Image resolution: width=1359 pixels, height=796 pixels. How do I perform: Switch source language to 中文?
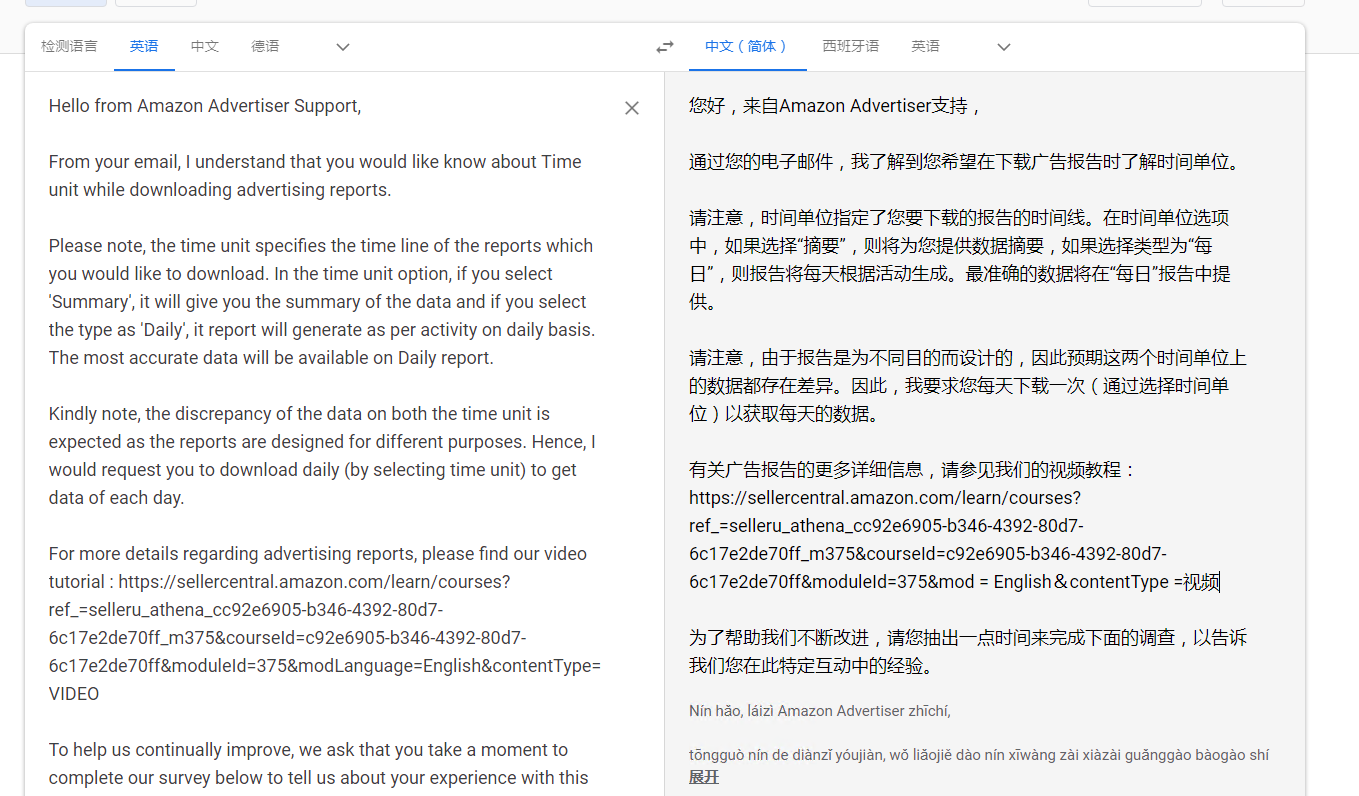coord(205,46)
